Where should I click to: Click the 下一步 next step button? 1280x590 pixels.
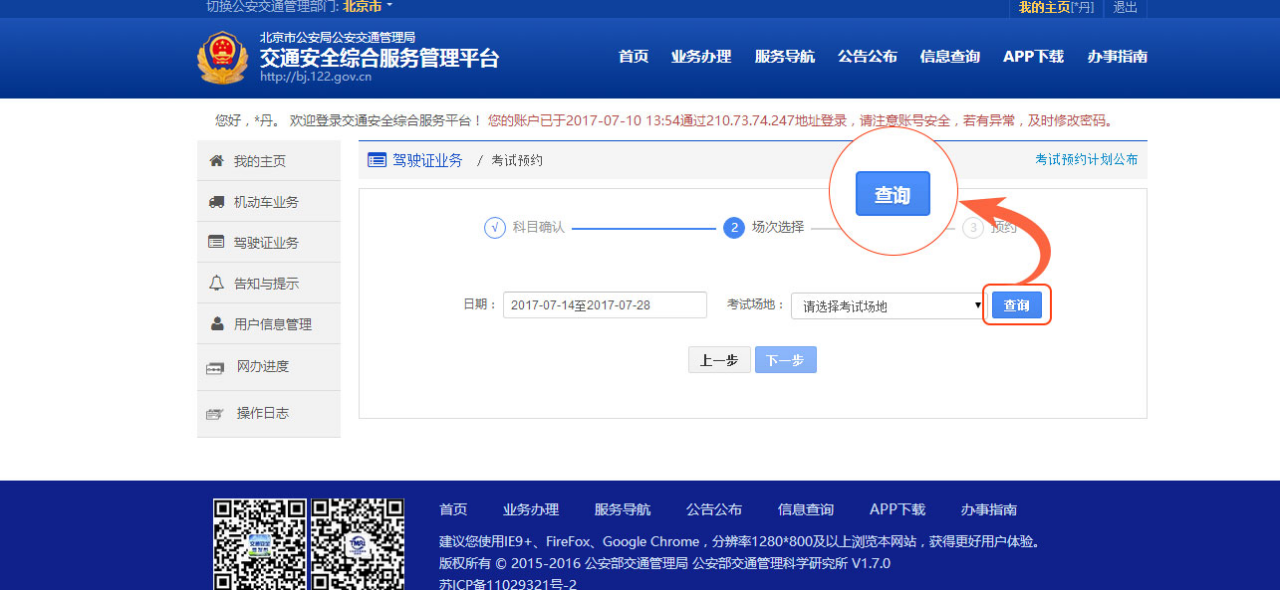(x=785, y=360)
